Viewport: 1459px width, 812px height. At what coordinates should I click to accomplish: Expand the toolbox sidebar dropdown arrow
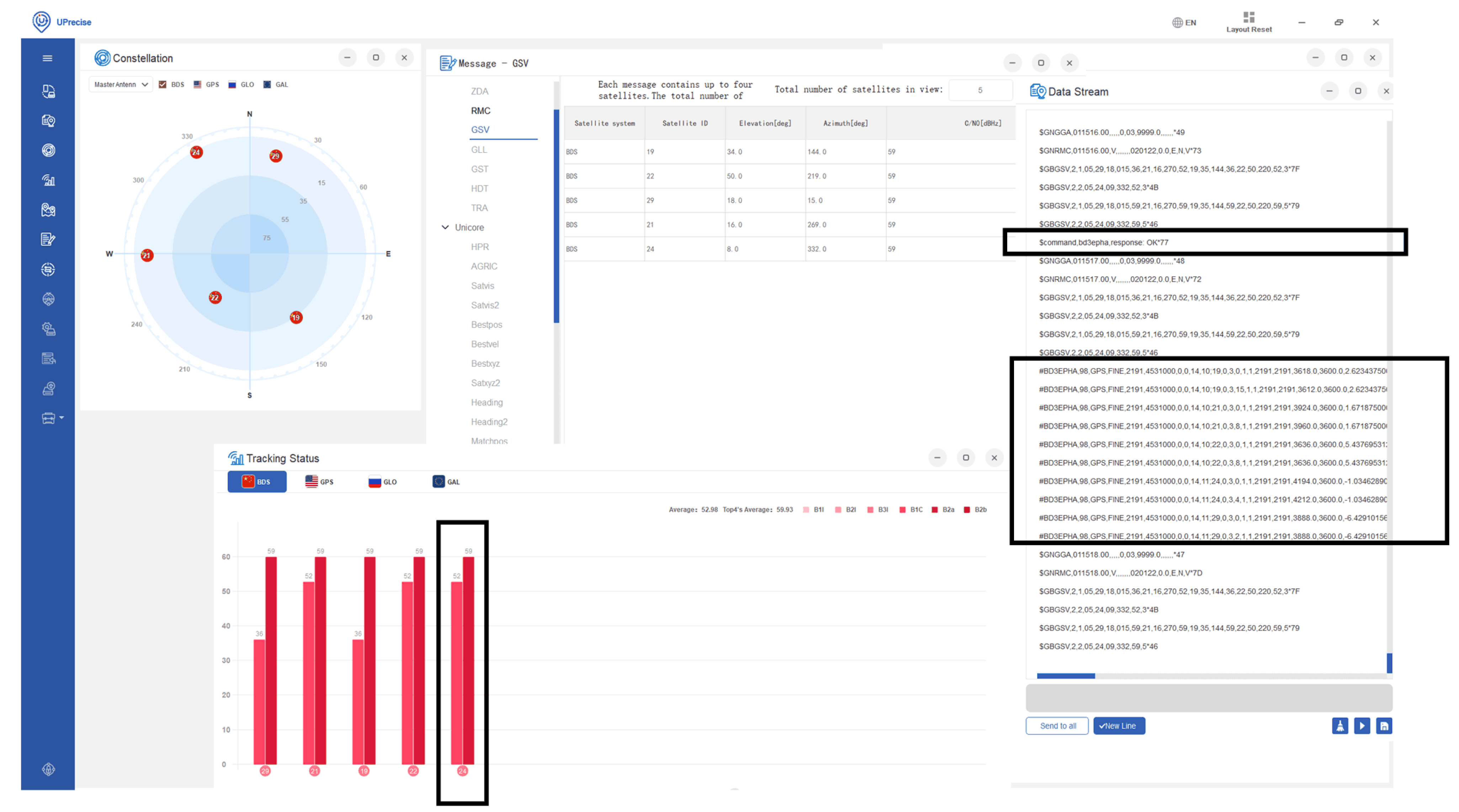click(62, 418)
